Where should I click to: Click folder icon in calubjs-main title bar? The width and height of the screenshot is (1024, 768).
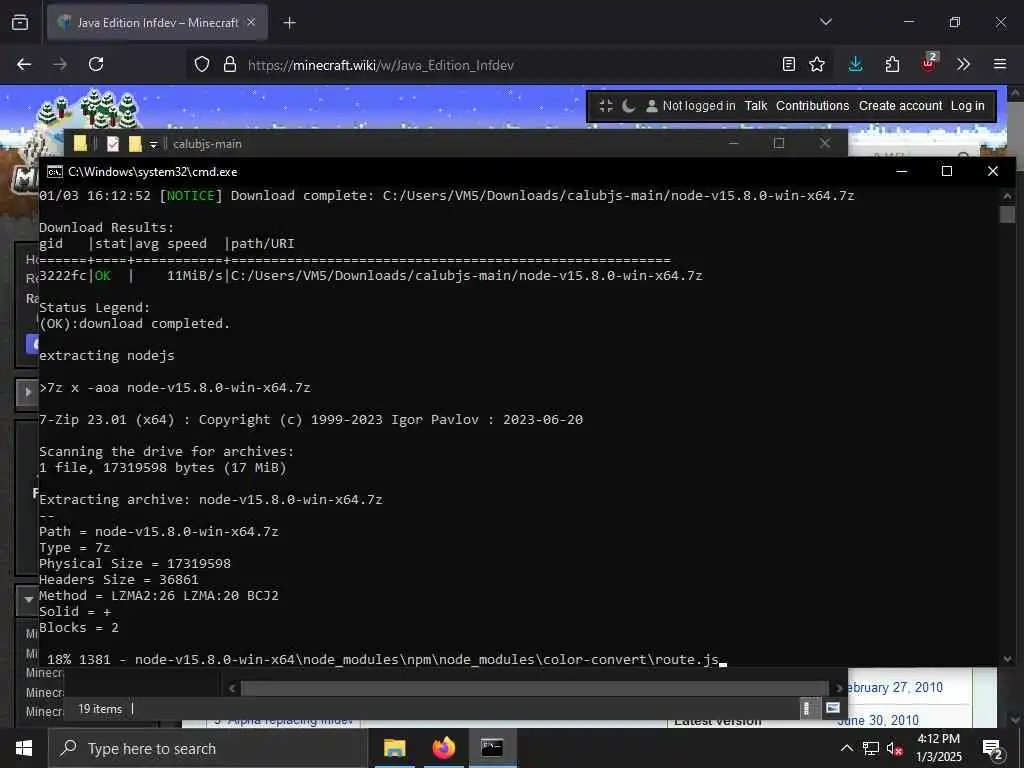(x=80, y=144)
